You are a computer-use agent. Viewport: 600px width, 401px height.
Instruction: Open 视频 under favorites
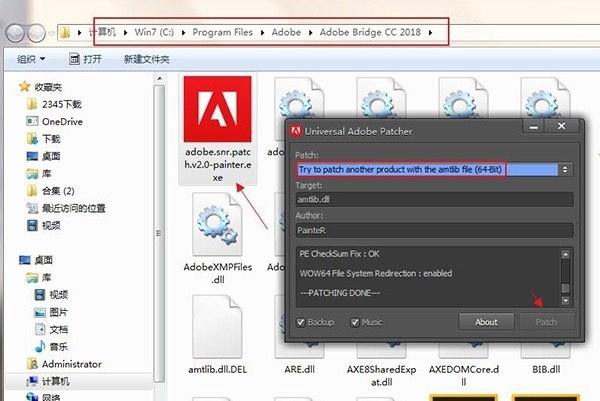(43, 225)
